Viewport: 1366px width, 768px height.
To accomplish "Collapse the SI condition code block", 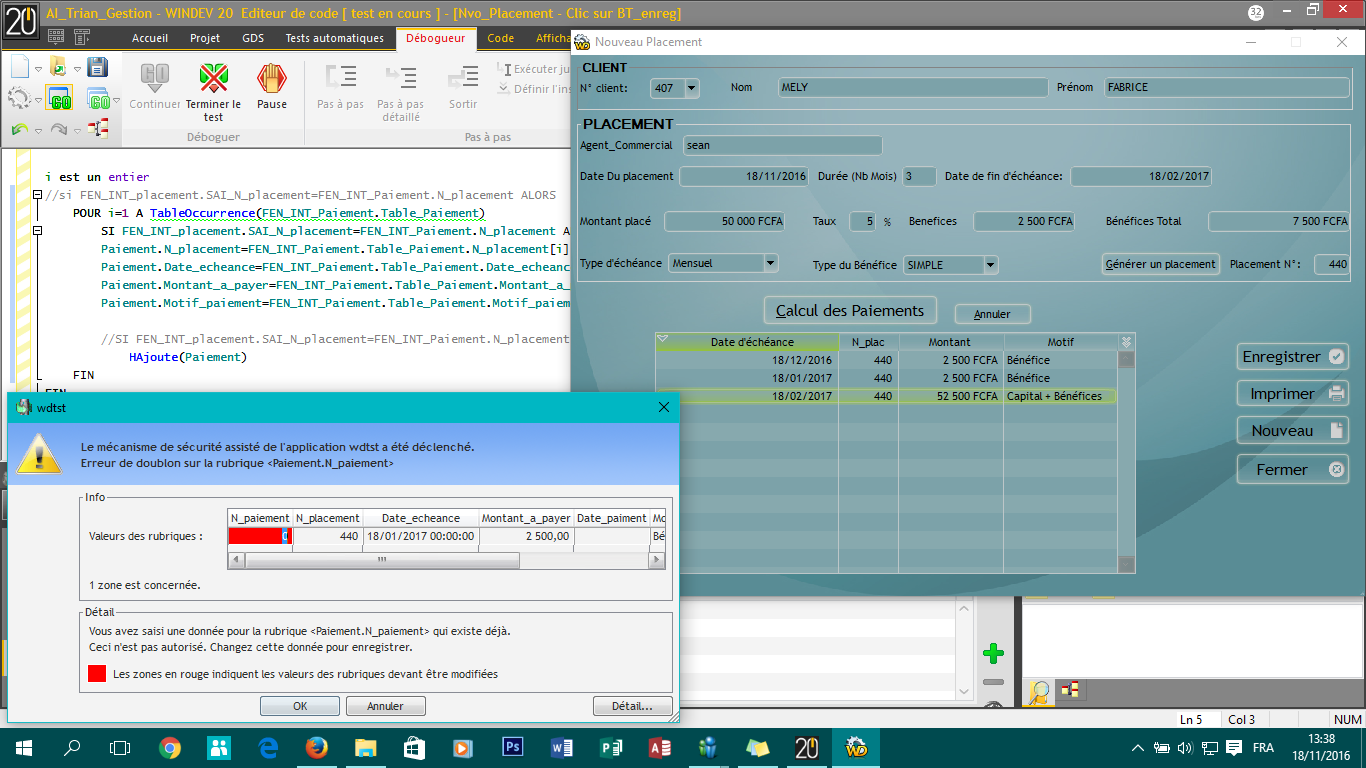I will click(37, 231).
